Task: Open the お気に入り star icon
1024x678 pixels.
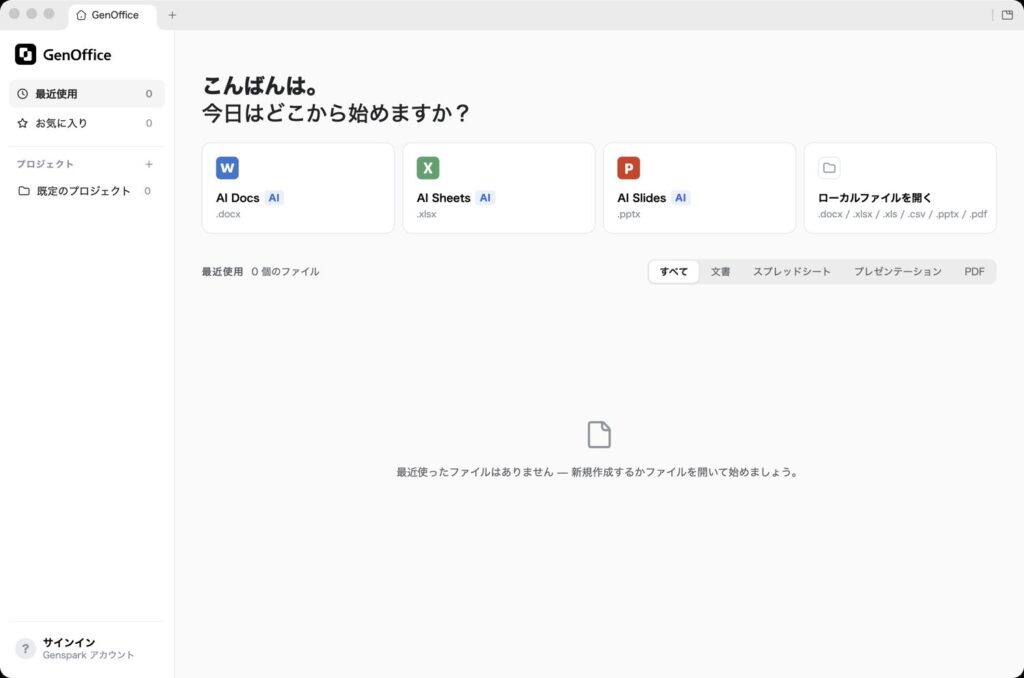Action: [22, 123]
